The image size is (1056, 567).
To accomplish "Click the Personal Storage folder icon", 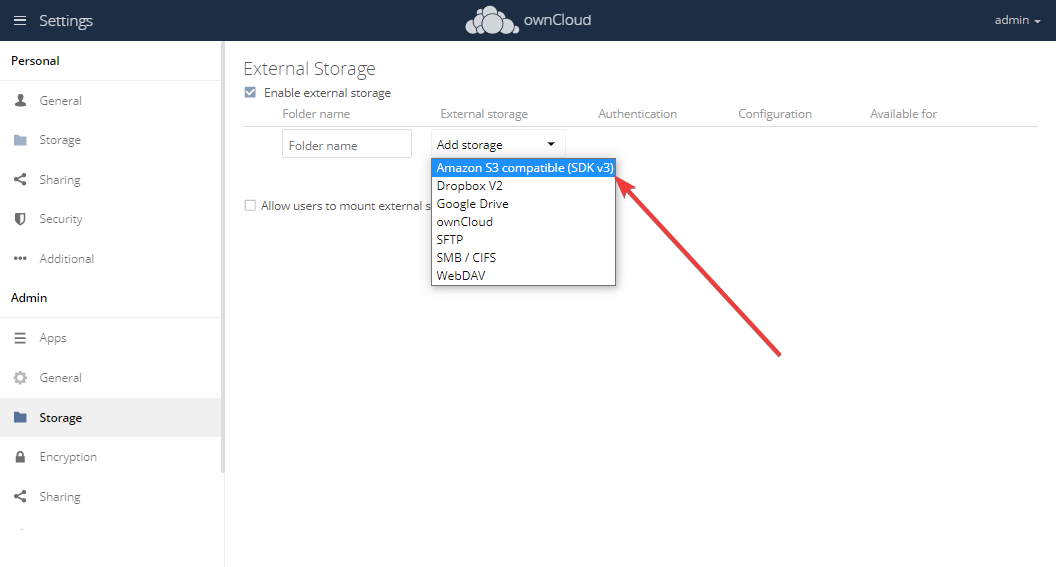I will pos(20,141).
